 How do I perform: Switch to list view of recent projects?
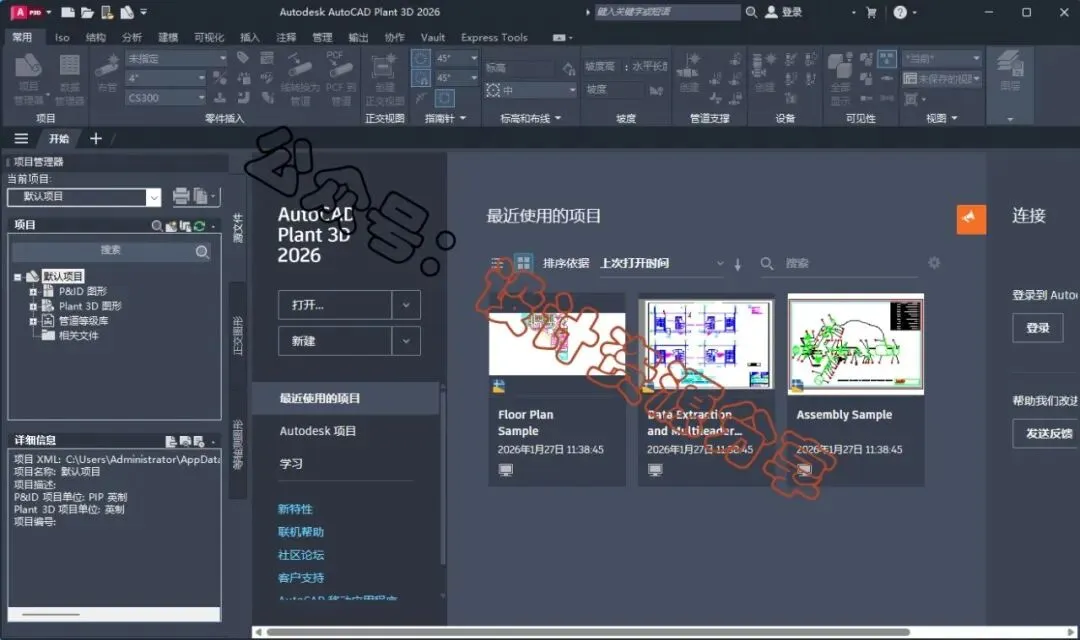[x=497, y=263]
